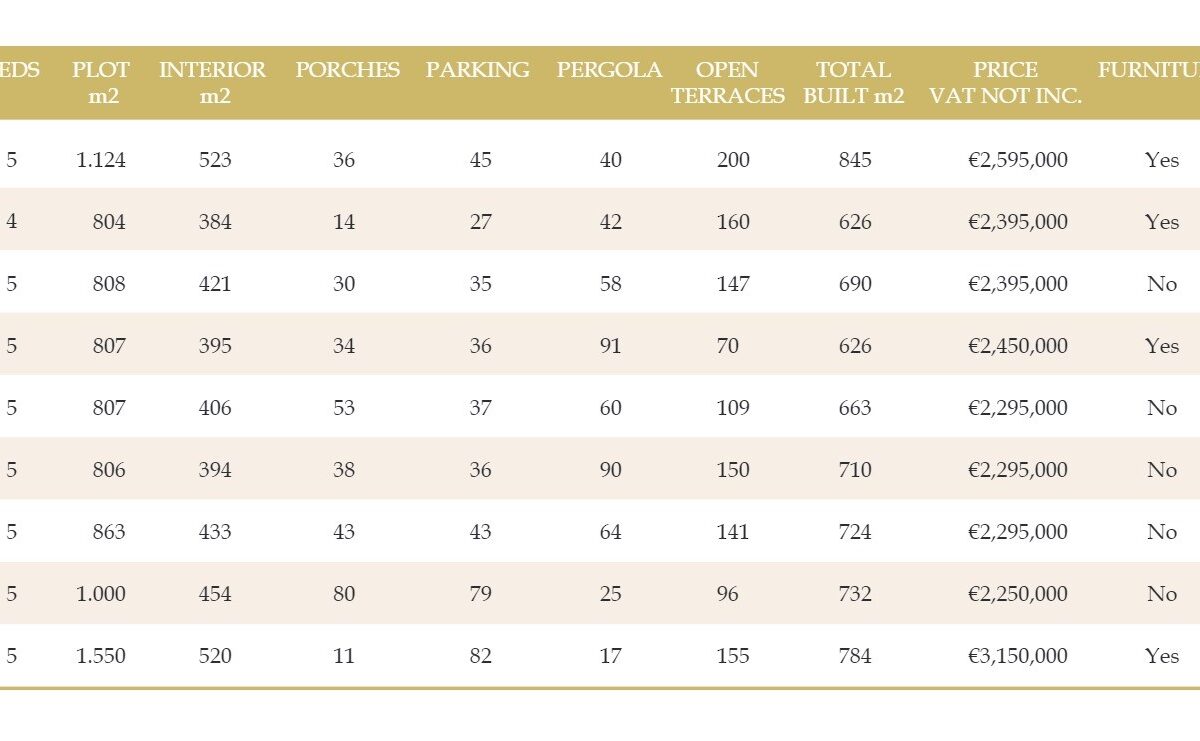Image resolution: width=1200 pixels, height=741 pixels.
Task: Click total built value 845
Action: pos(855,160)
